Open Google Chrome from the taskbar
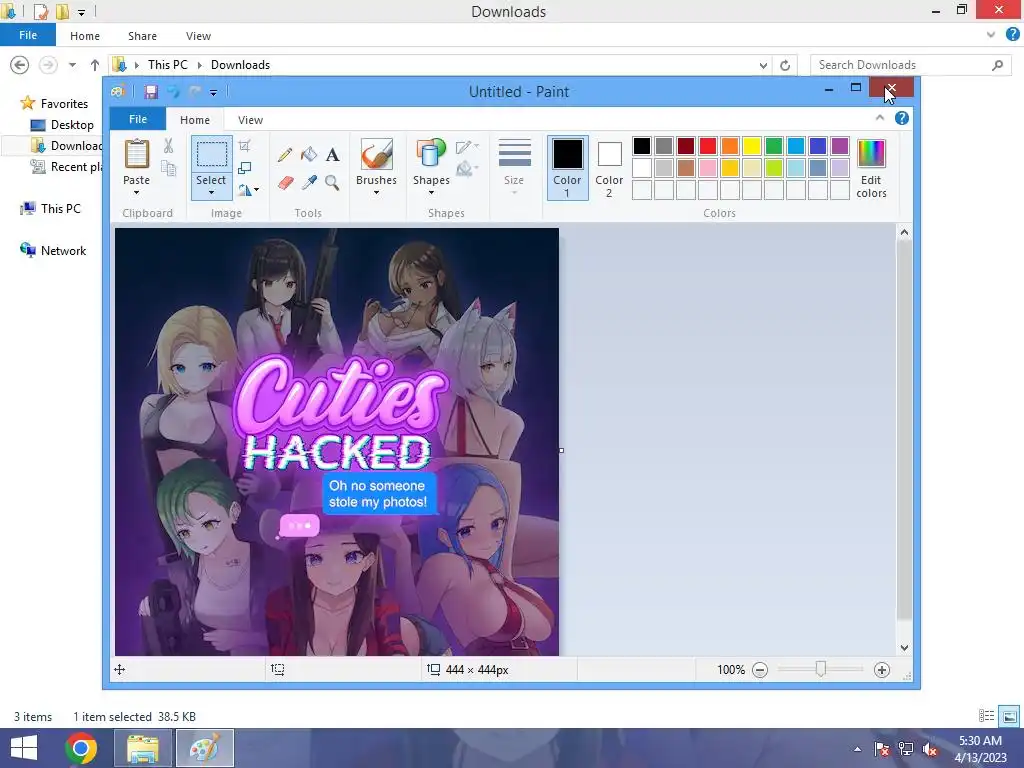1024x768 pixels. (81, 748)
